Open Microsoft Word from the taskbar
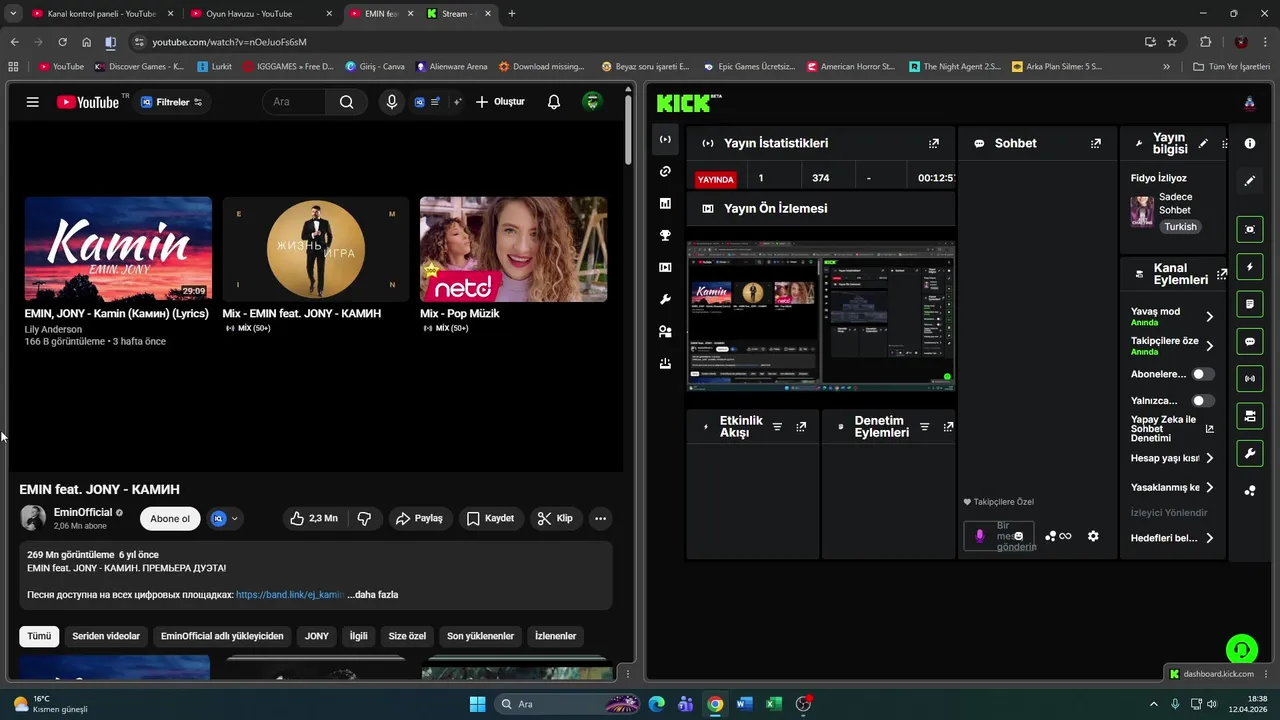Screen dimensions: 1280x720 coord(744,704)
